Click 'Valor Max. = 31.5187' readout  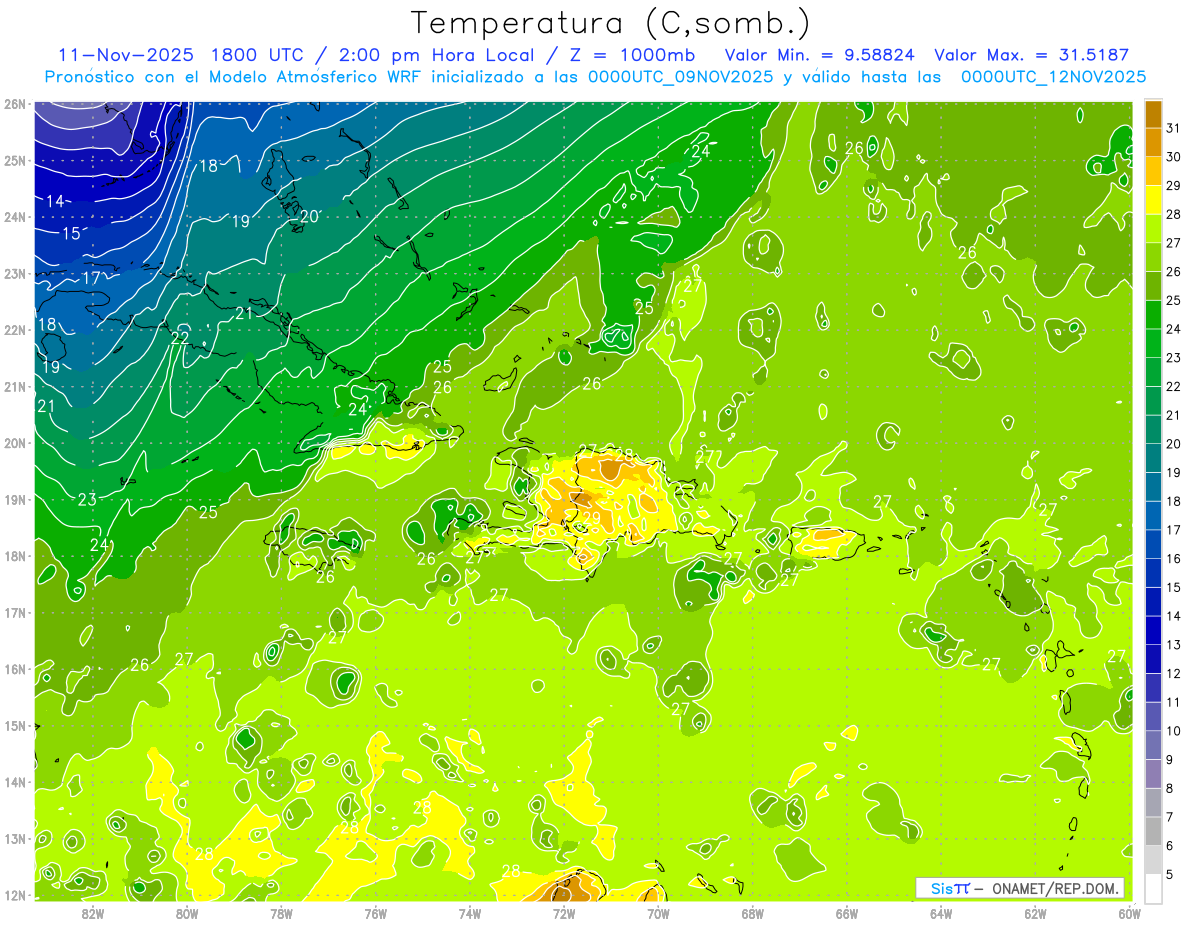(x=1033, y=55)
